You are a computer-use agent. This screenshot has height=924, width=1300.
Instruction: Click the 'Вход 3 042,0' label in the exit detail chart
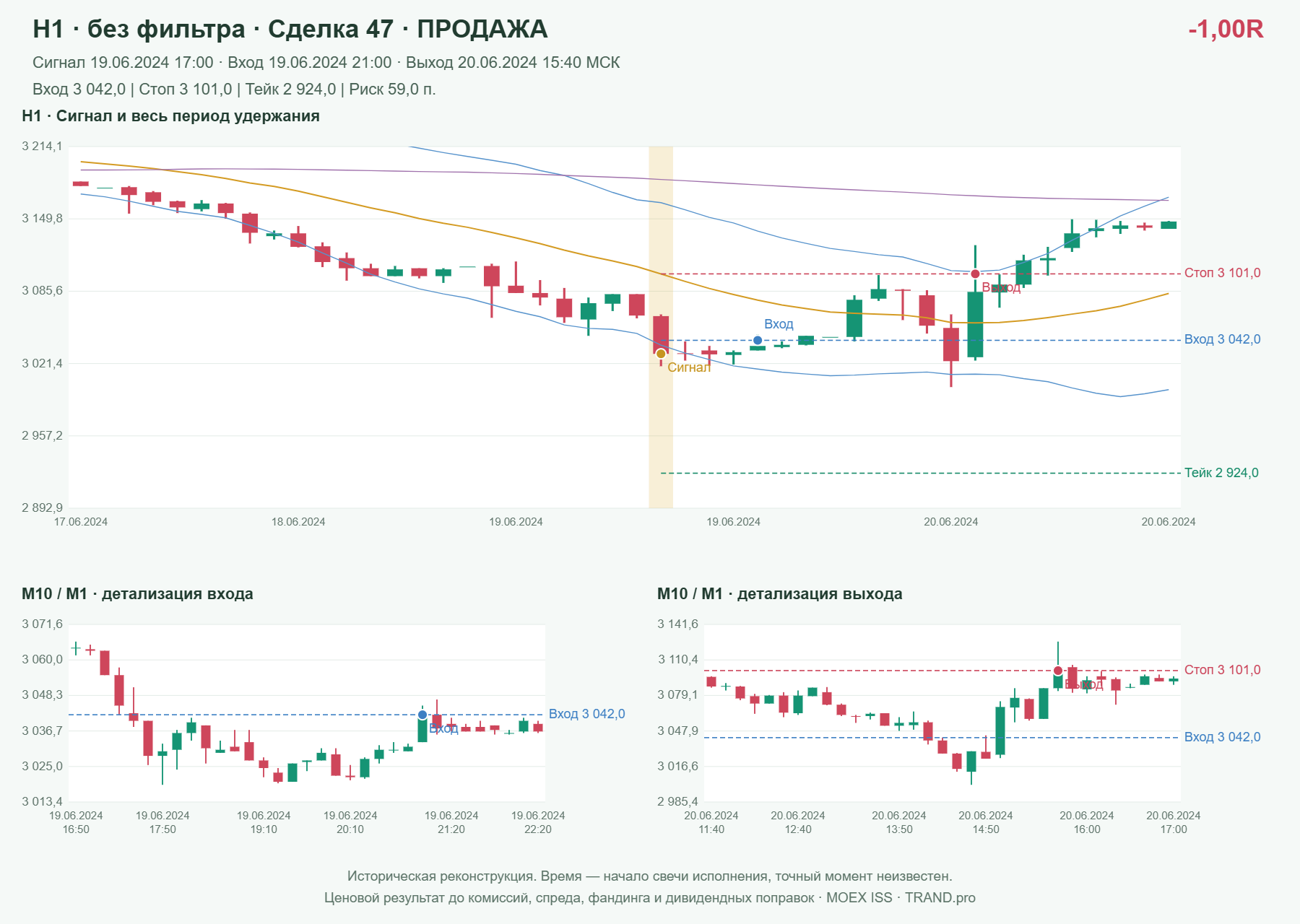click(x=1222, y=737)
